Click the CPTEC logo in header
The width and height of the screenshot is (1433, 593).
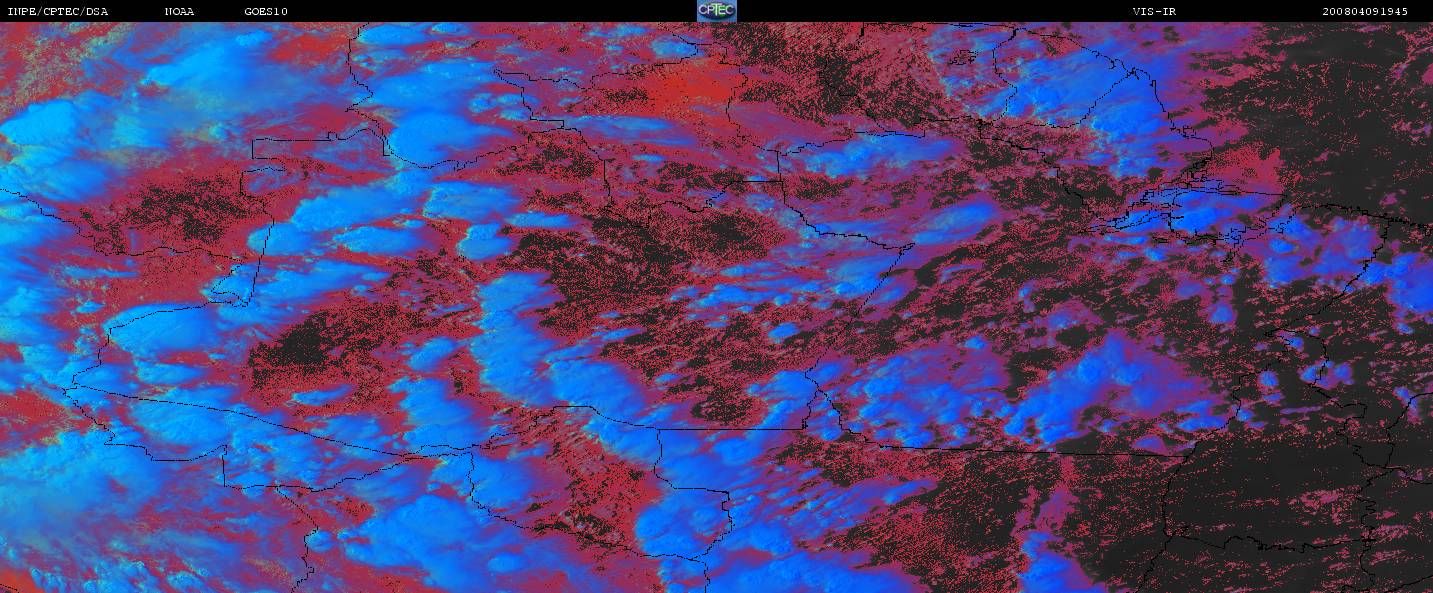point(717,11)
